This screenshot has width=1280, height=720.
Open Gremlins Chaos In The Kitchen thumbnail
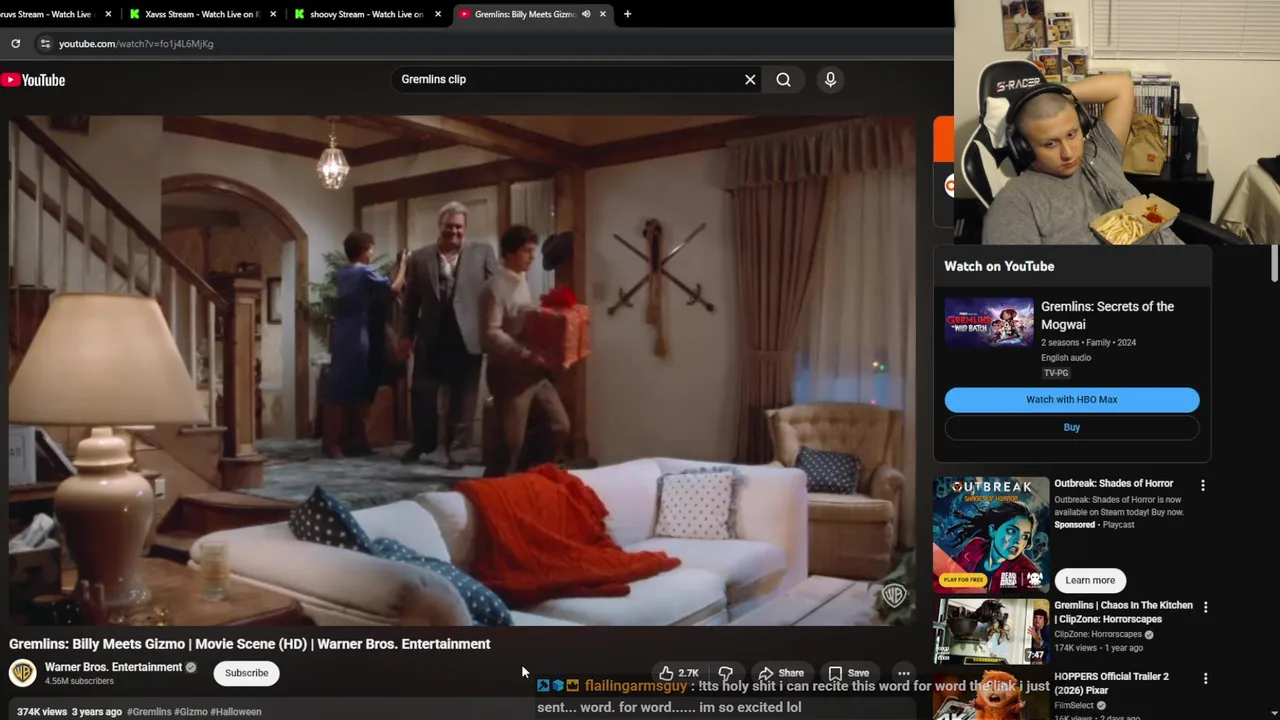tap(991, 631)
